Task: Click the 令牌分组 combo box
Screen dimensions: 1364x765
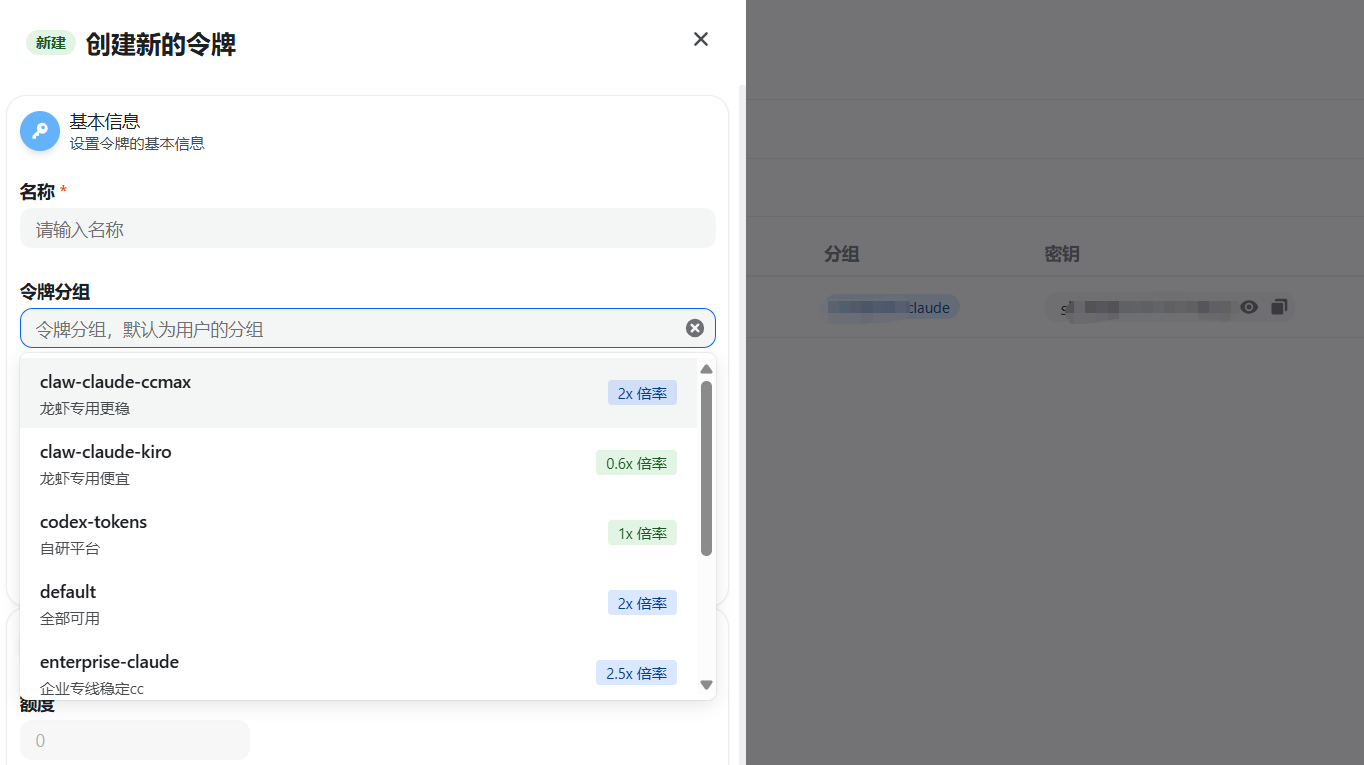Action: 368,328
